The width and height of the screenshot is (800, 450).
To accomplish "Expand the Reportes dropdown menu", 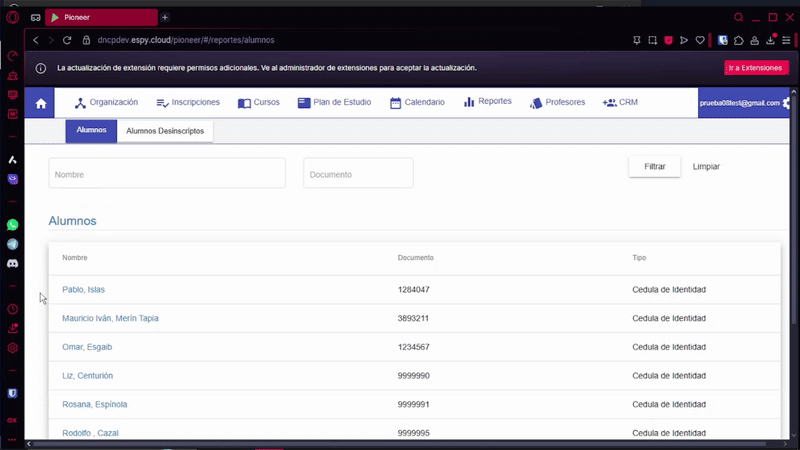I will pyautogui.click(x=488, y=102).
